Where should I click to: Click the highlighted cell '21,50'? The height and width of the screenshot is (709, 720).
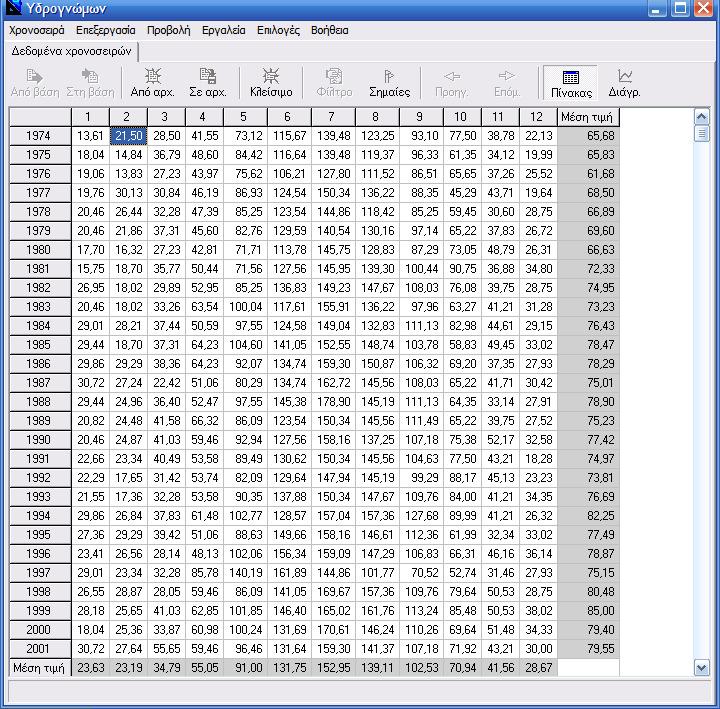click(x=129, y=136)
